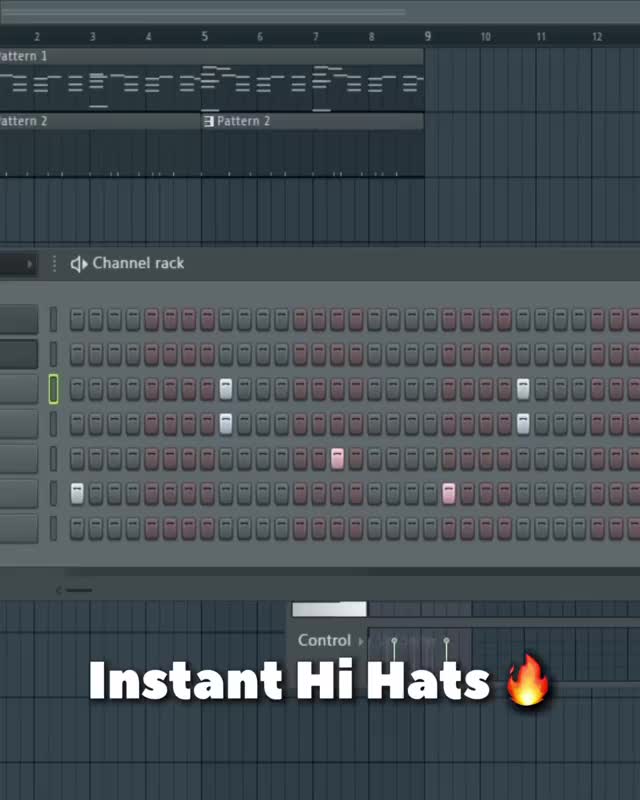Turn off lit step 9 on fourth channel row
This screenshot has height=800, width=640.
(226, 423)
